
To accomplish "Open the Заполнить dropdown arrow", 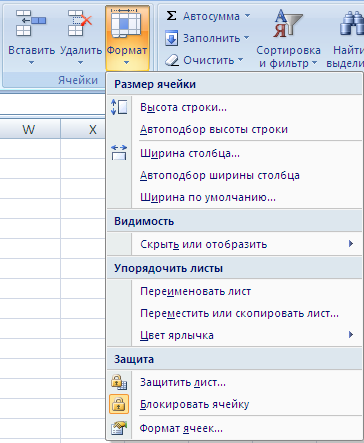I will [x=246, y=38].
